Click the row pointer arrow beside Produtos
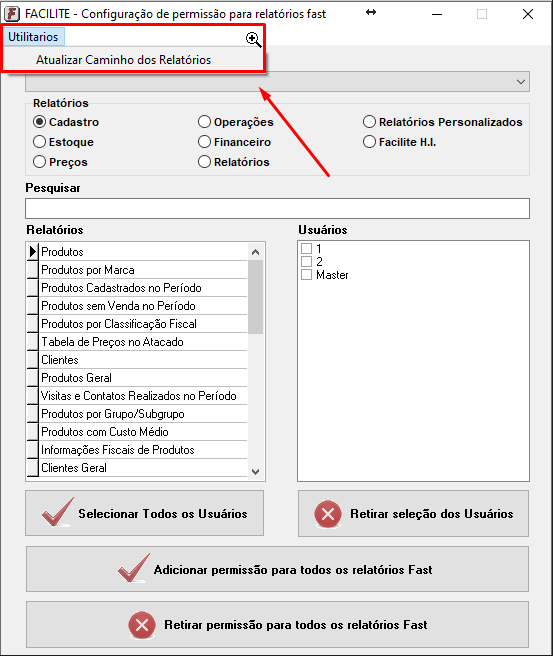 [x=33, y=252]
